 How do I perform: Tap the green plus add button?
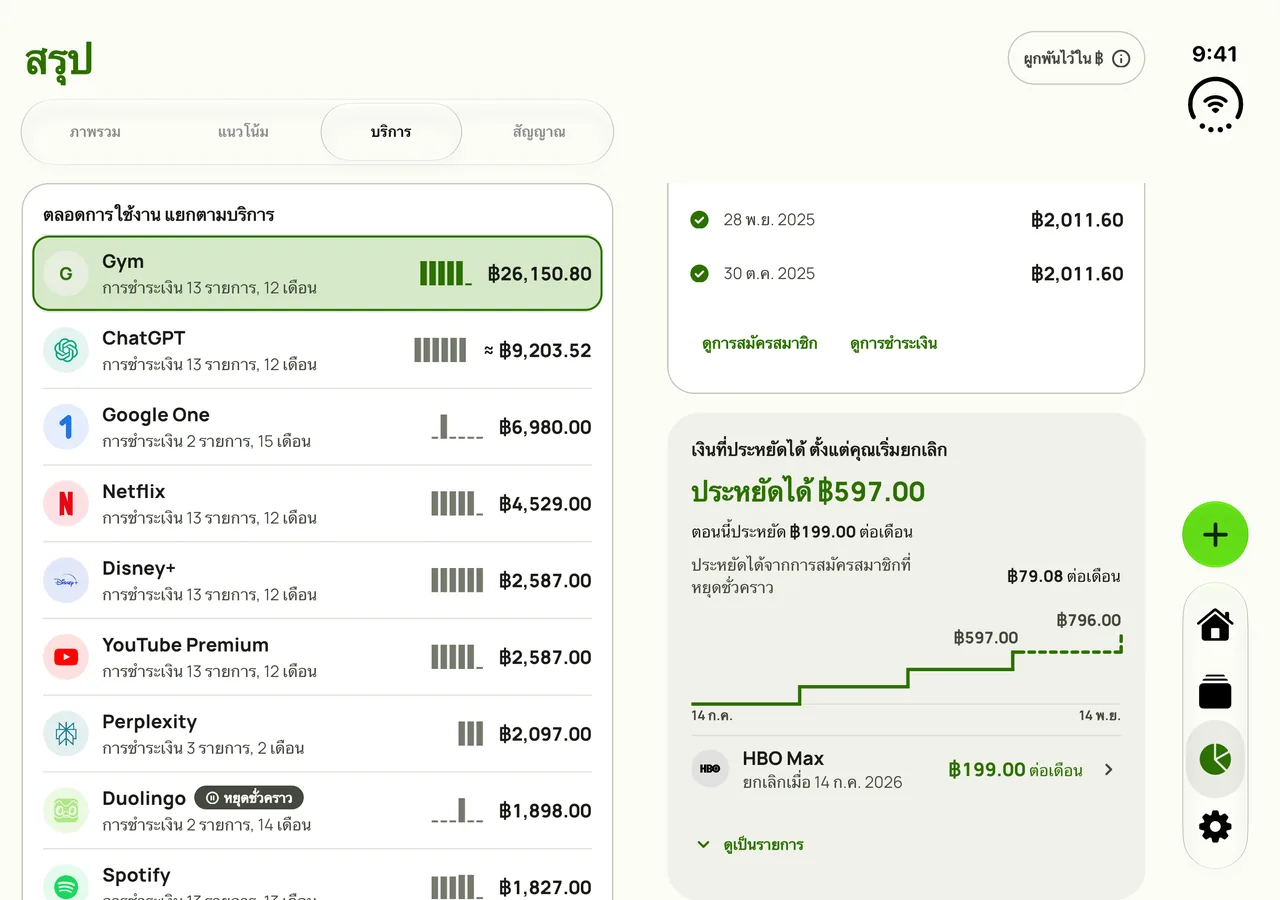1215,535
